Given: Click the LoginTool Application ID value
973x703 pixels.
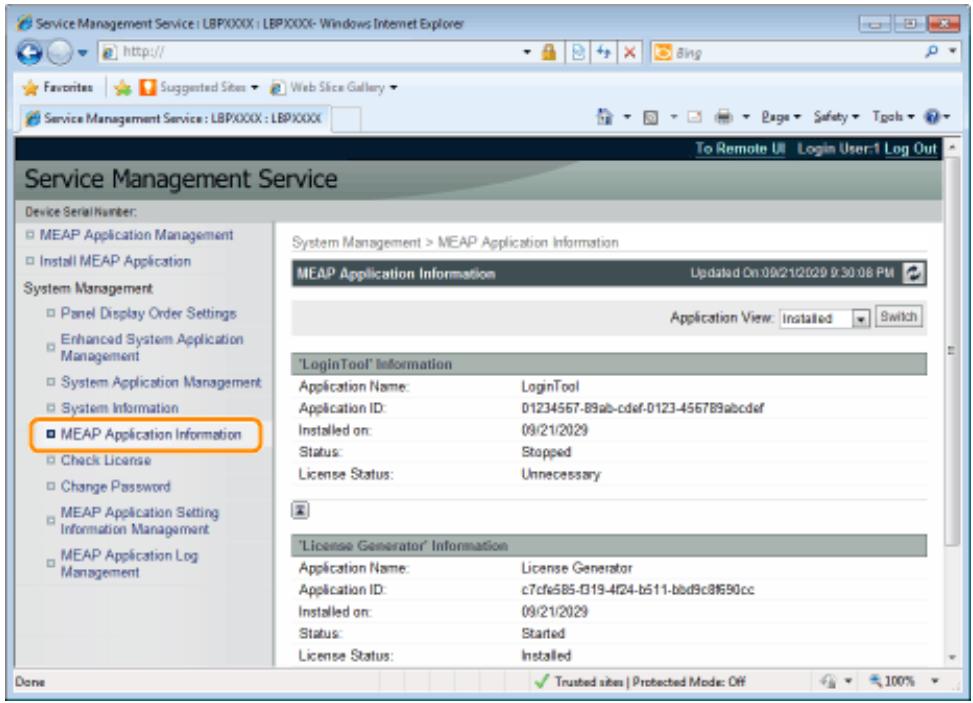Looking at the screenshot, I should 642,408.
